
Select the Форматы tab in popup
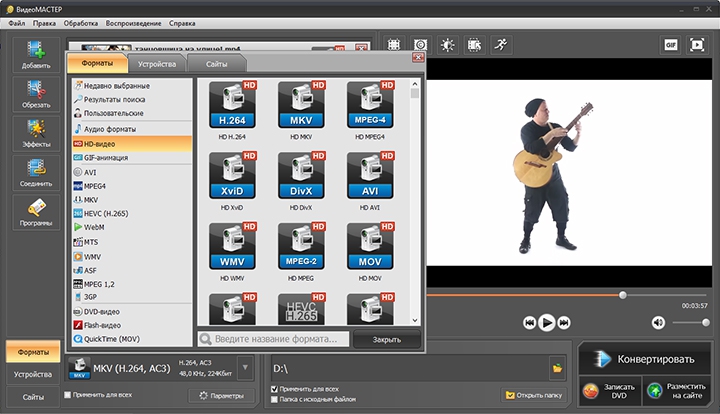pyautogui.click(x=97, y=63)
